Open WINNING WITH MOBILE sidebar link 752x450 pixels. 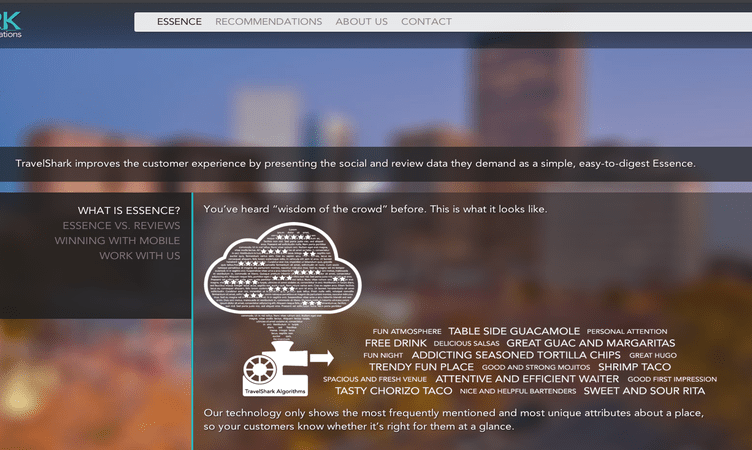(x=118, y=240)
